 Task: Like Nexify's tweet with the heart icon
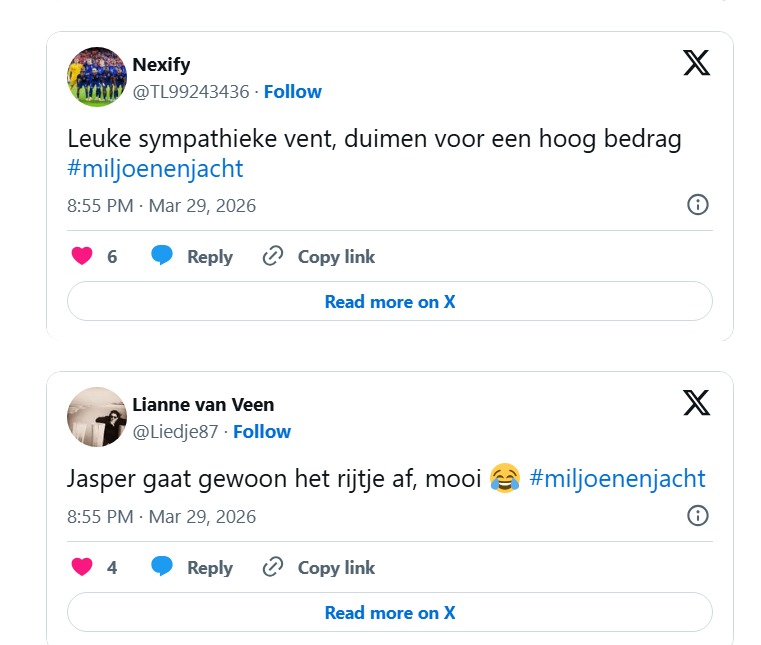82,256
